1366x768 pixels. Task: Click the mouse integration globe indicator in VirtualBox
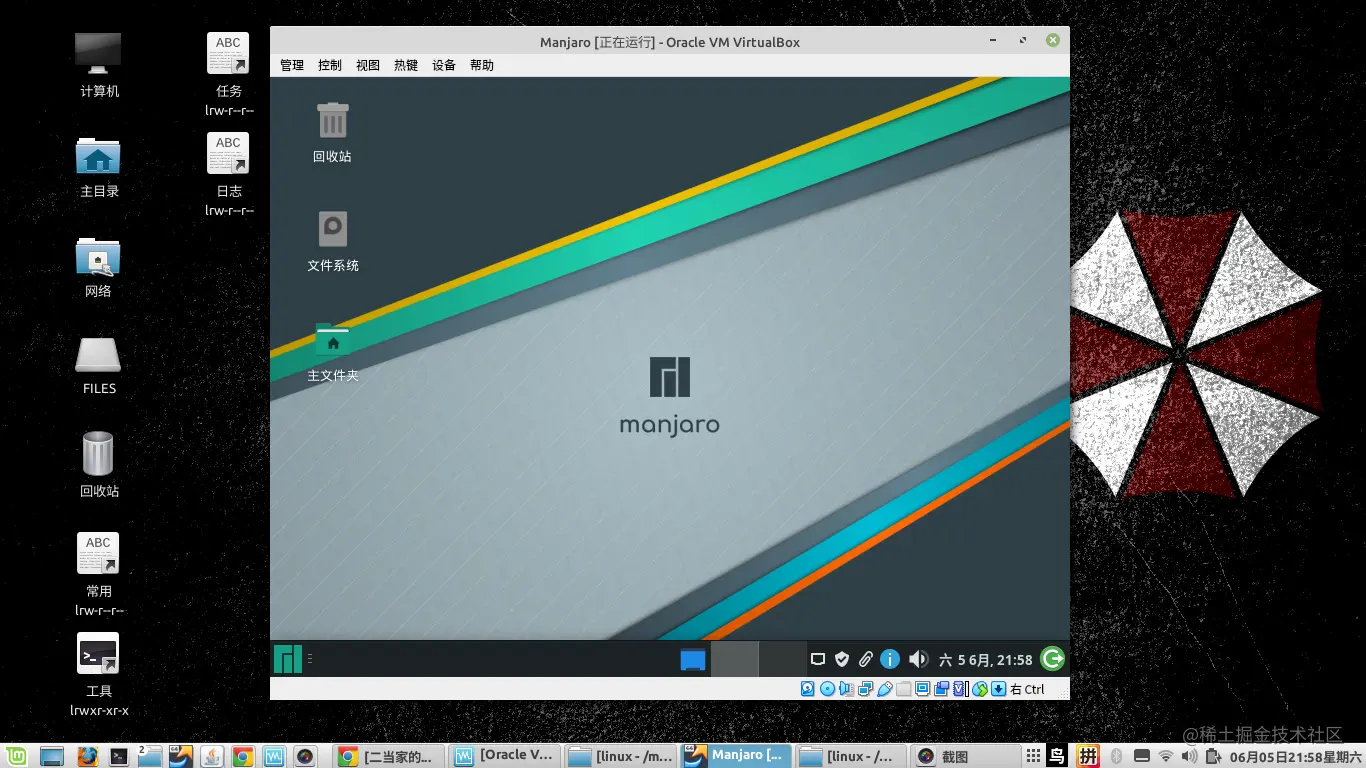point(980,689)
